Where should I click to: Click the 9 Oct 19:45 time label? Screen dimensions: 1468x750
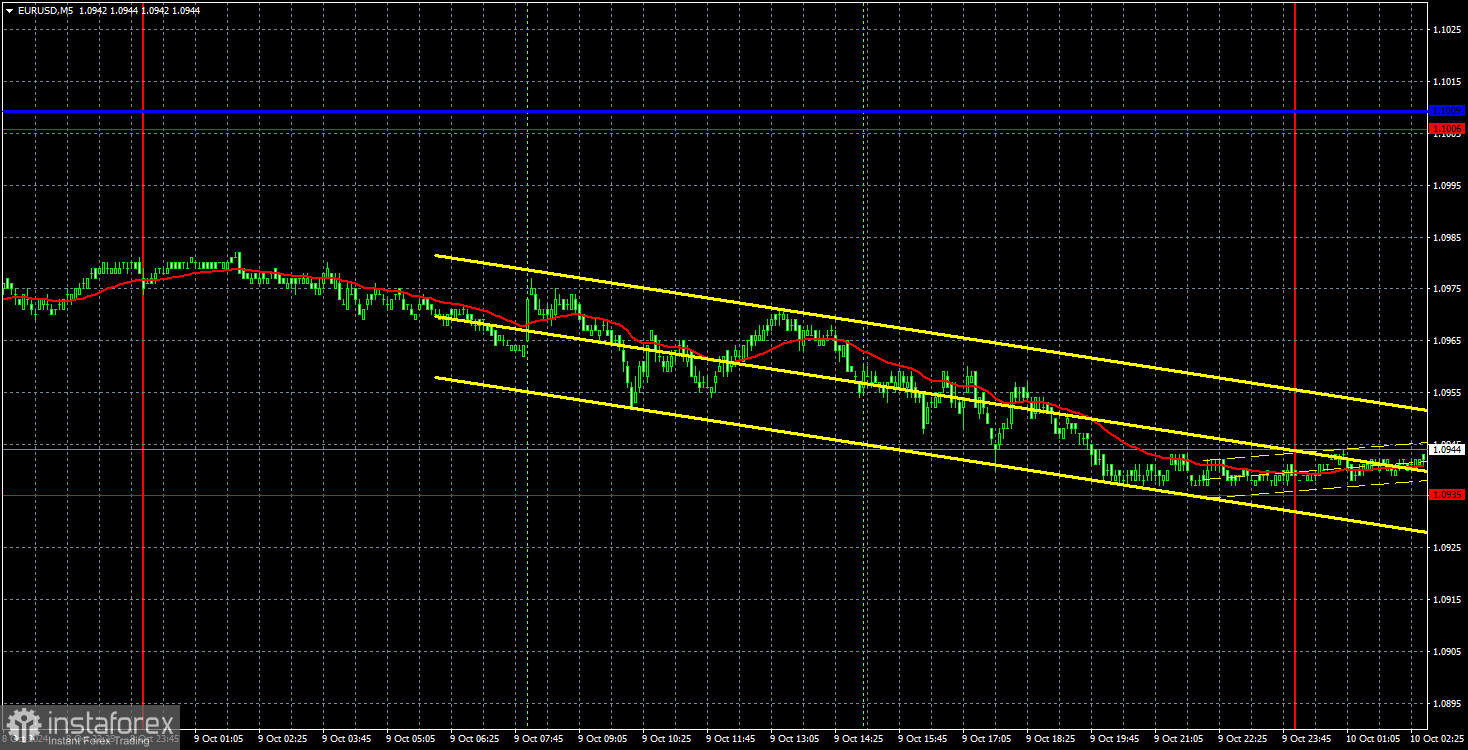coord(1115,740)
